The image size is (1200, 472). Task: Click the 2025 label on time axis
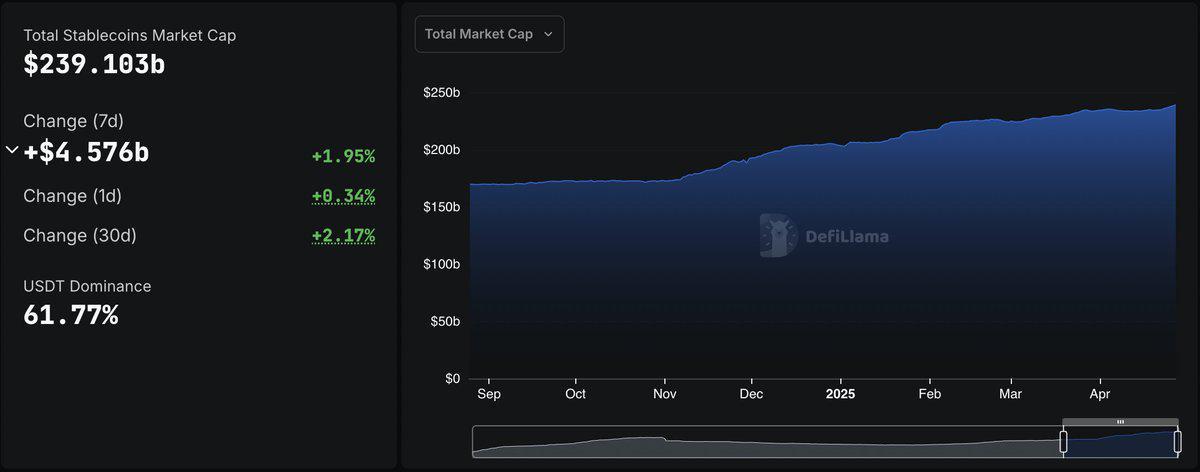840,394
